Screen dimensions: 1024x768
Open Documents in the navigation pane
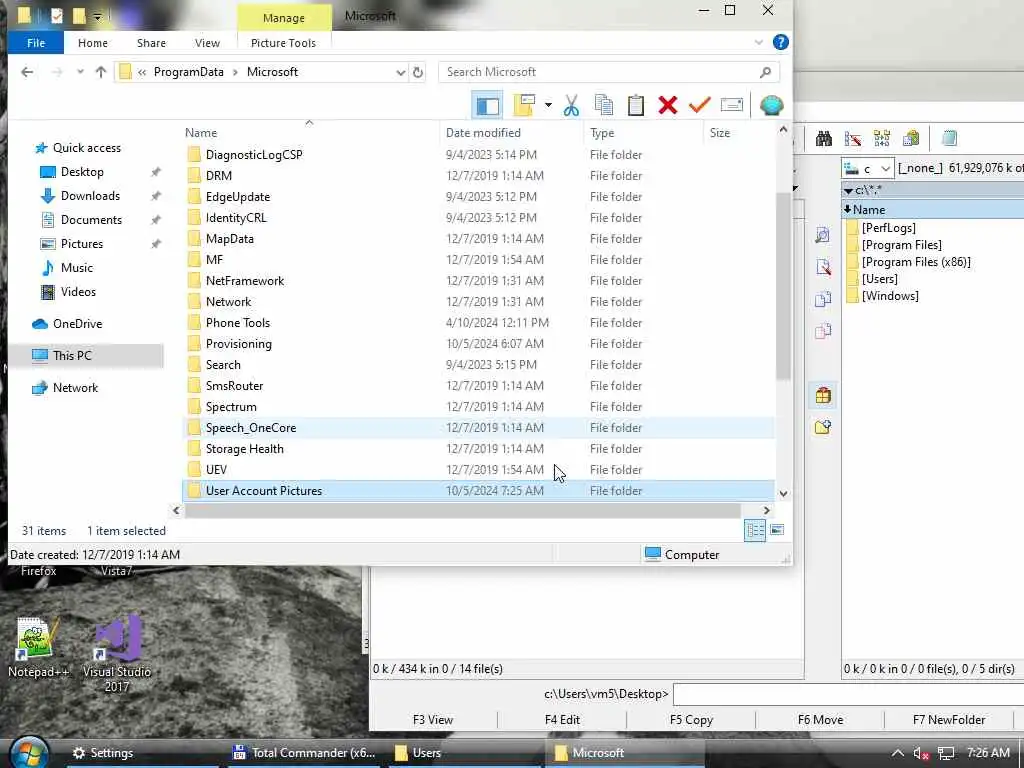coord(91,220)
